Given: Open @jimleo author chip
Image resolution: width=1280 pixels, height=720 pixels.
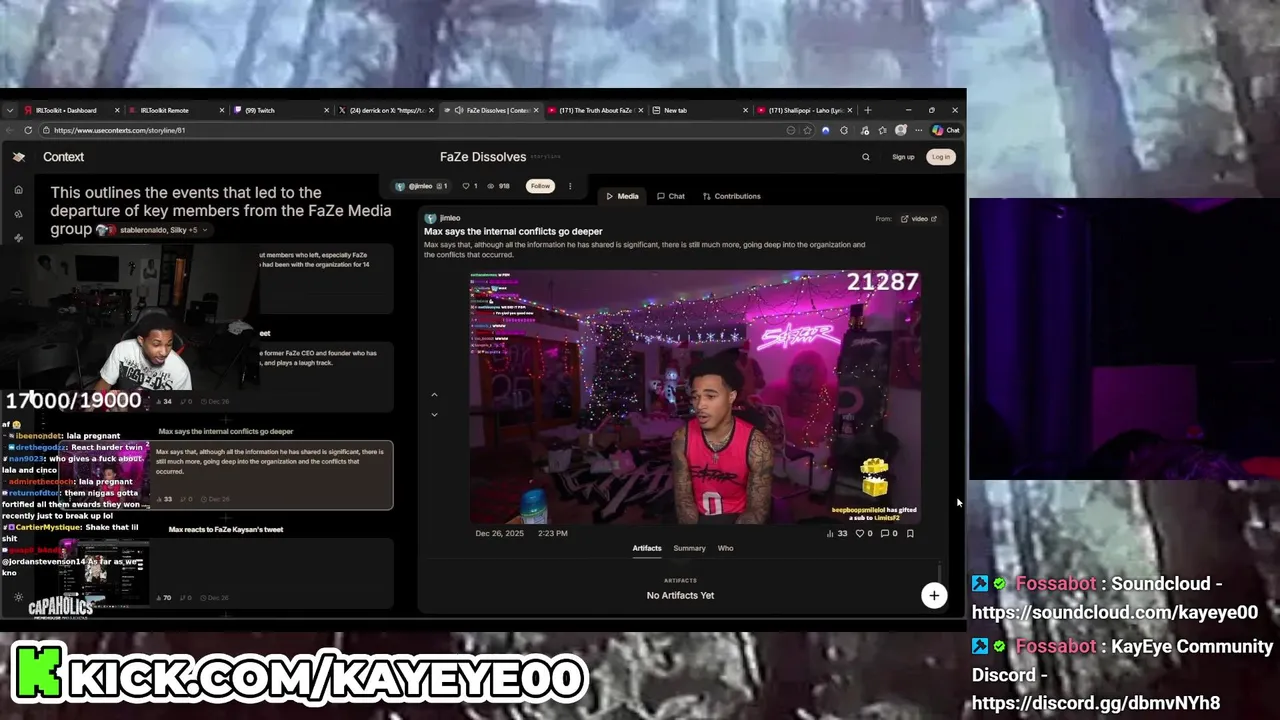Looking at the screenshot, I should (420, 186).
